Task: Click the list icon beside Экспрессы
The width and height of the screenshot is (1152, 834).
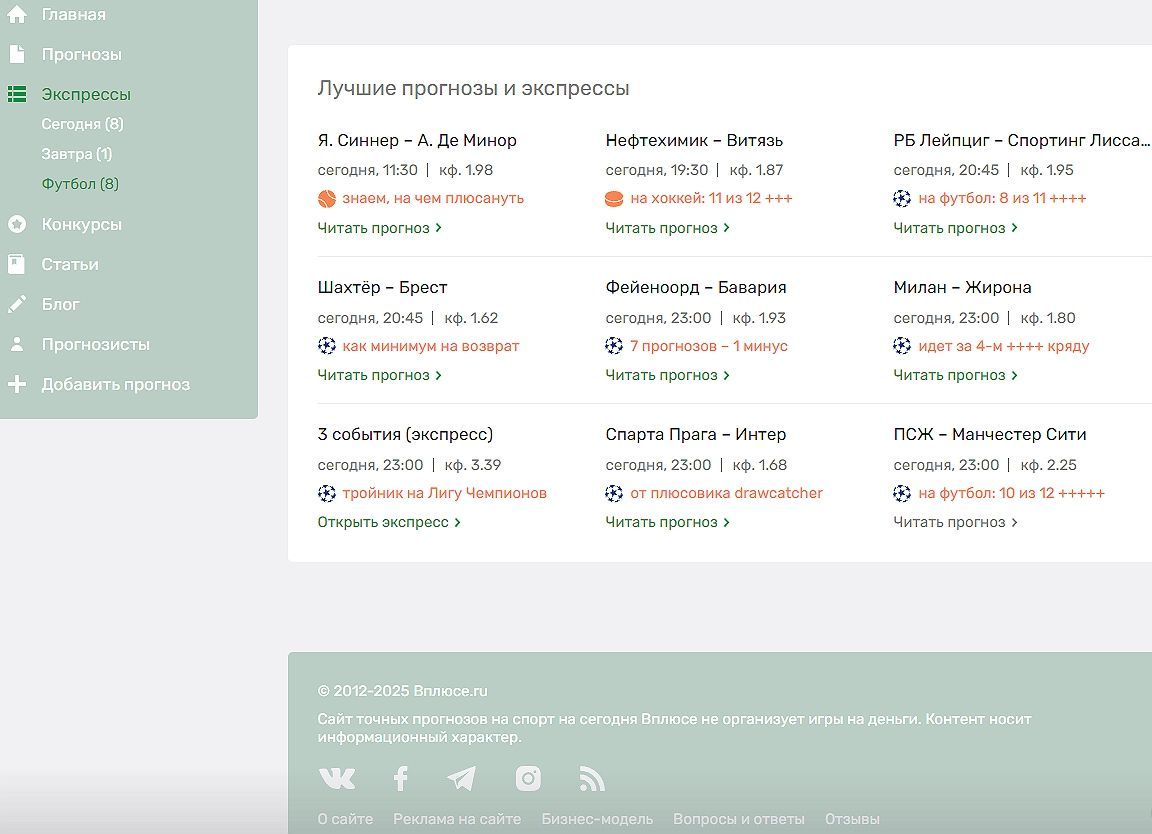Action: pos(16,94)
